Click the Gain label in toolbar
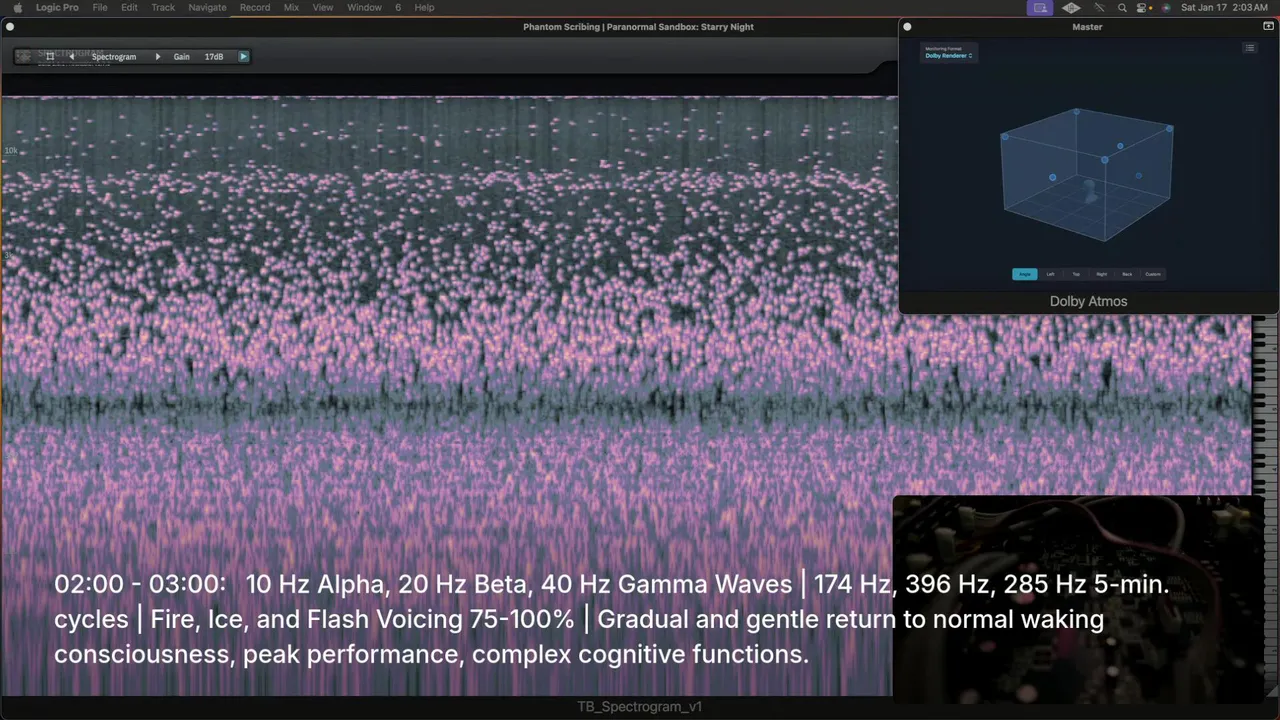 pos(181,57)
